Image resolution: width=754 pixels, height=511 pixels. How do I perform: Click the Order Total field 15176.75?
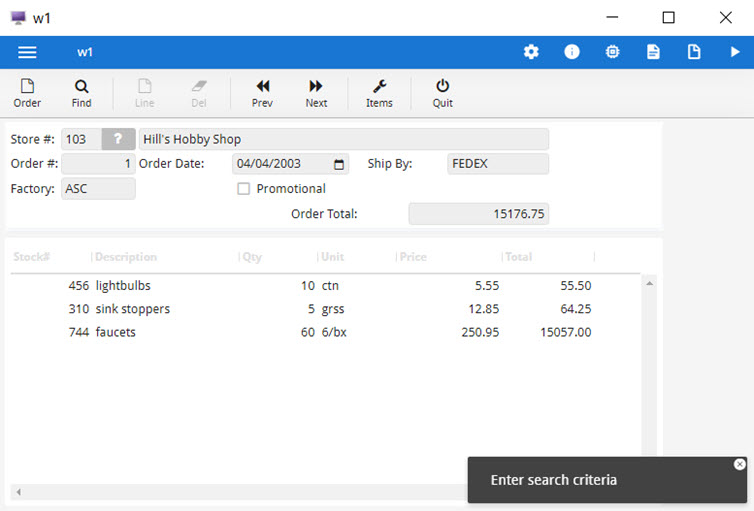[478, 214]
